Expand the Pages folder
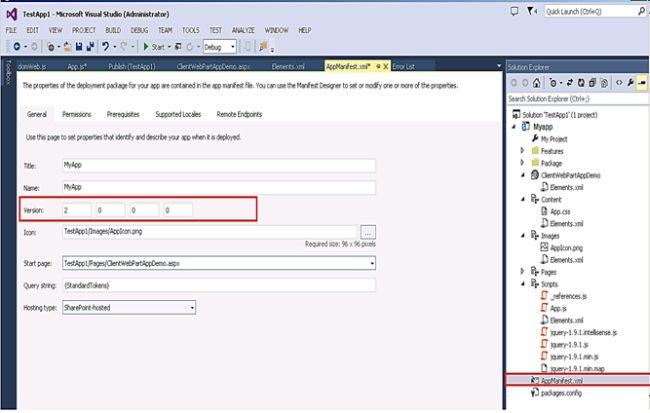650x413 pixels. pyautogui.click(x=522, y=271)
